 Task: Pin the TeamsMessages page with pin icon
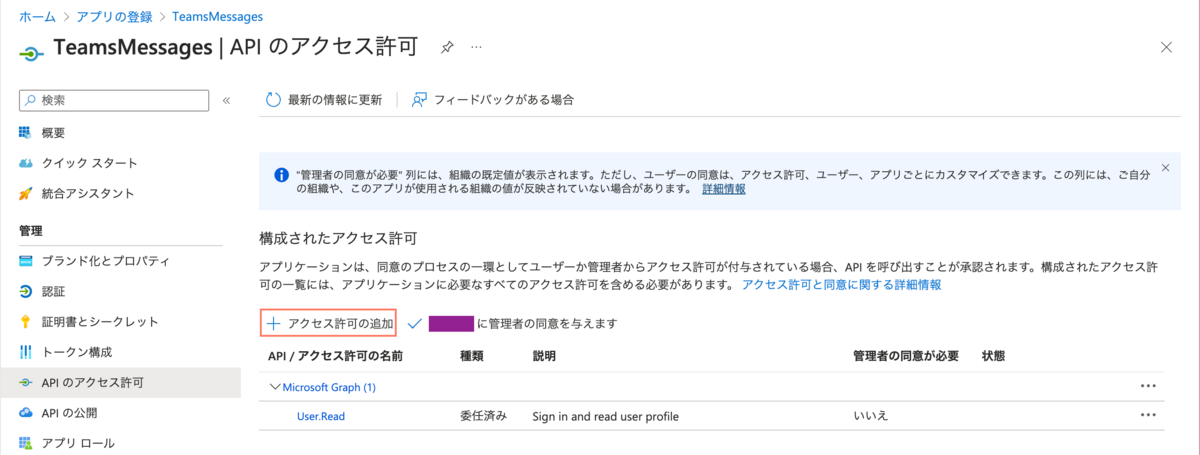(448, 47)
